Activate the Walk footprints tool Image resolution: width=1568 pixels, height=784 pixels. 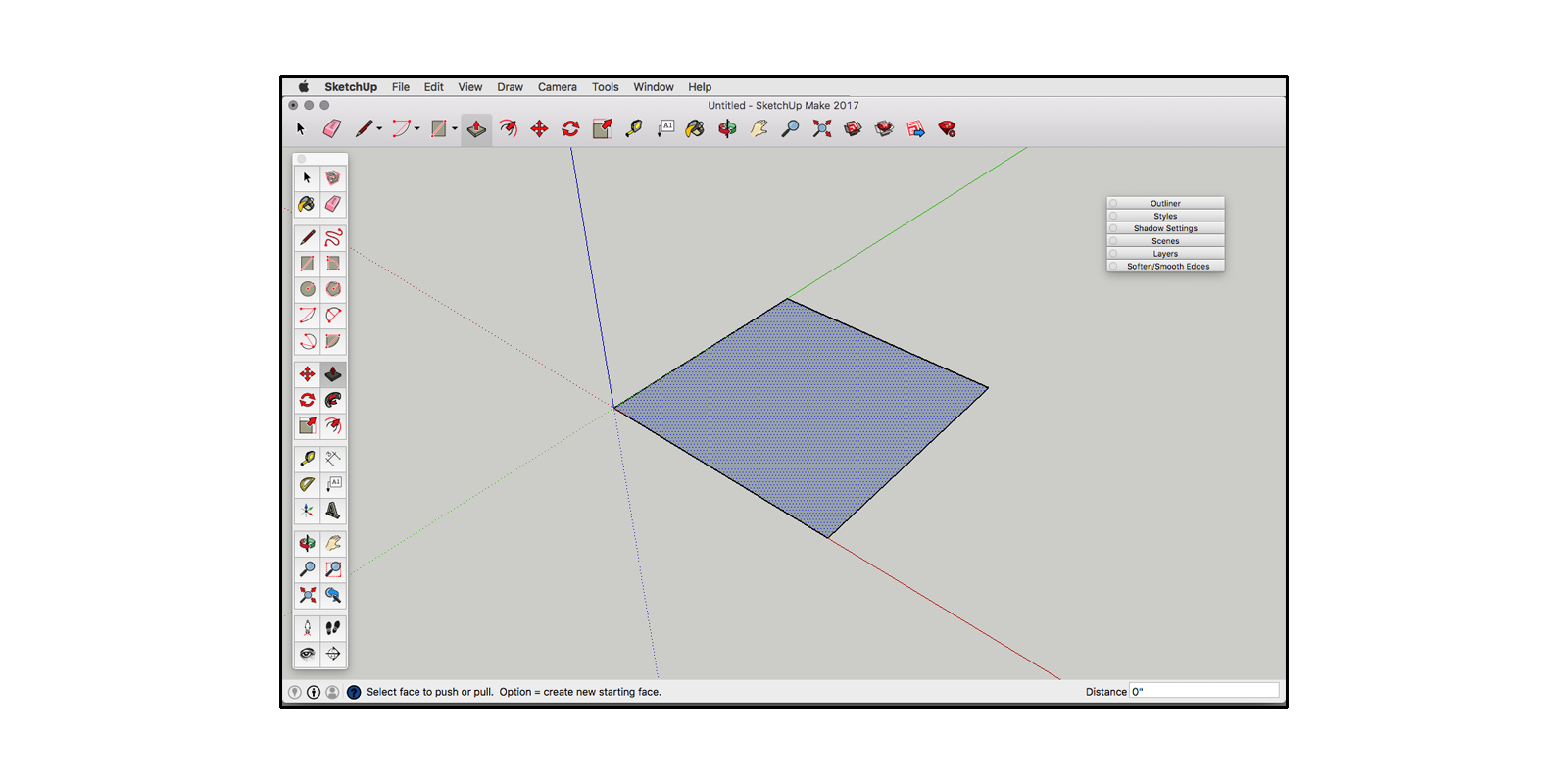(x=333, y=628)
